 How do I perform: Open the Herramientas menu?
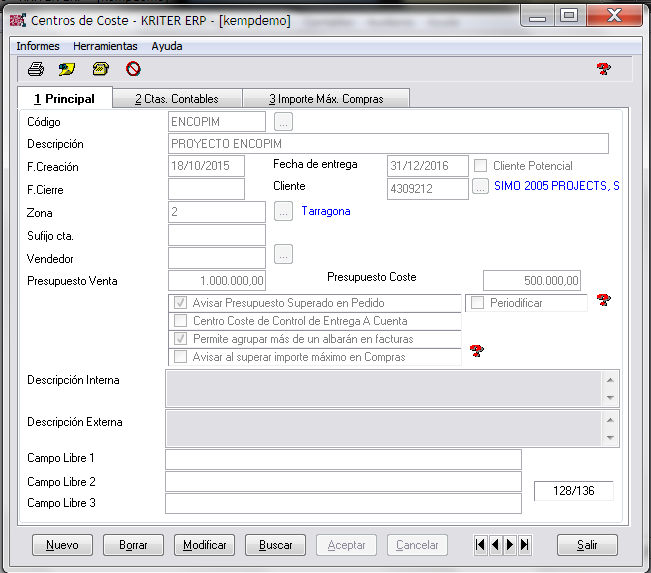pos(105,46)
